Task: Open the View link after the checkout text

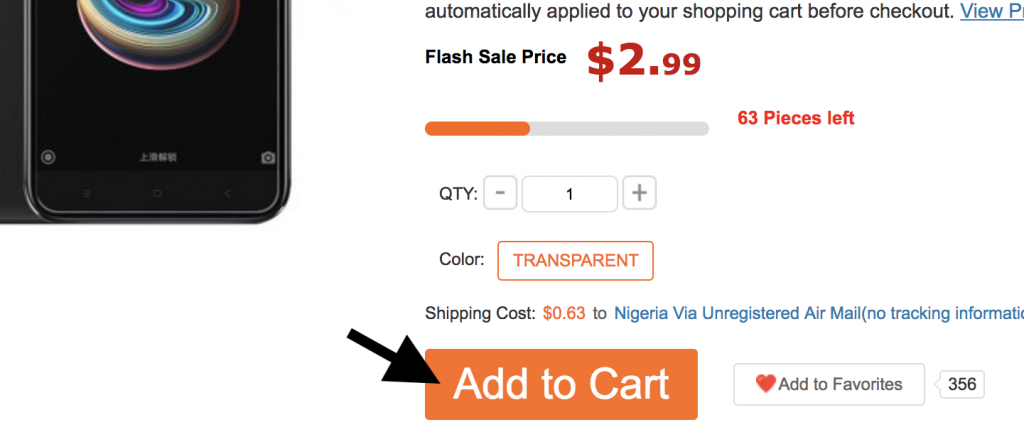Action: point(991,11)
